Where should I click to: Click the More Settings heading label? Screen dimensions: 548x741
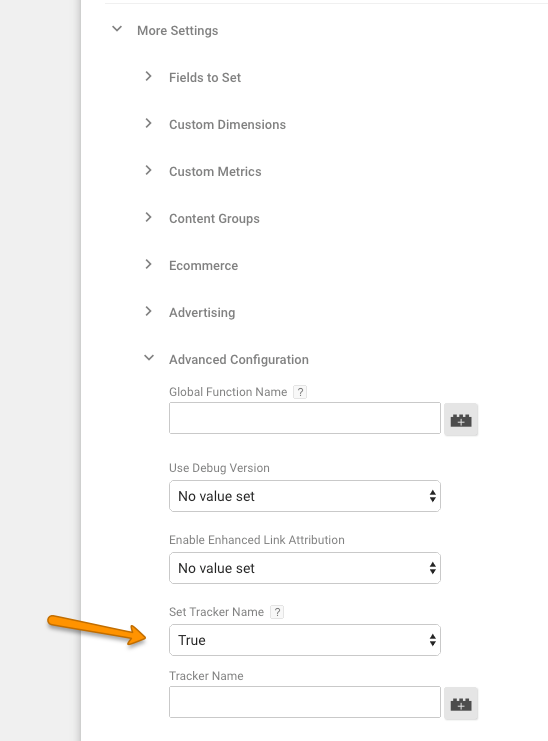[178, 31]
